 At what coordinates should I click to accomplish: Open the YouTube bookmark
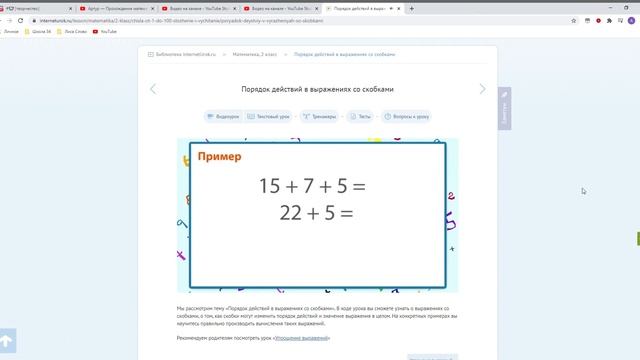105,31
